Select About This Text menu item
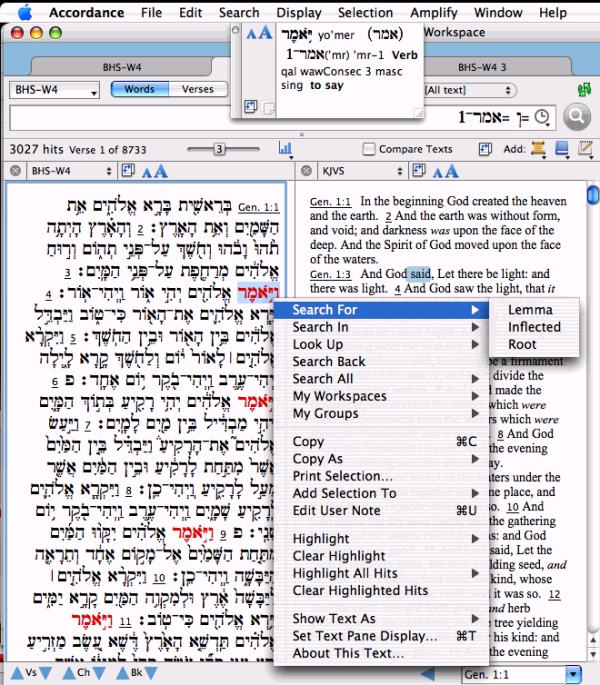This screenshot has width=600, height=685. coord(381,654)
